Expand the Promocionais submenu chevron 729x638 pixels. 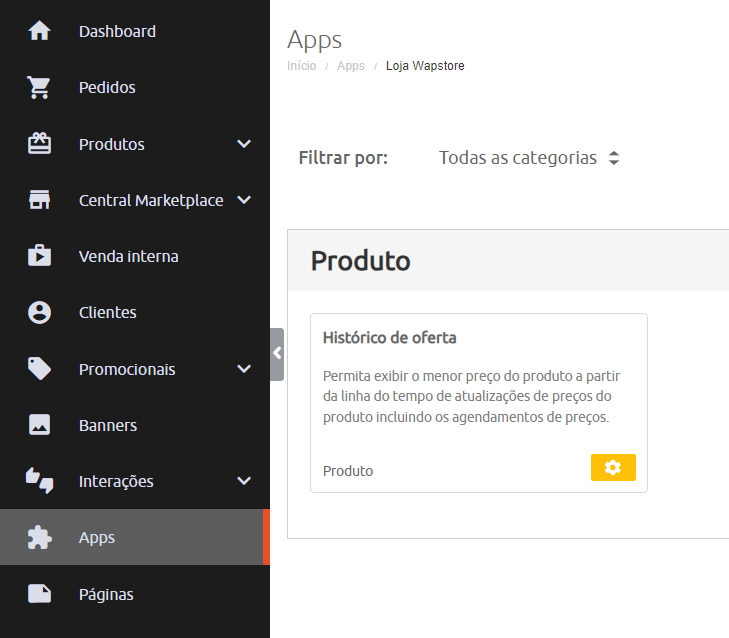click(244, 369)
